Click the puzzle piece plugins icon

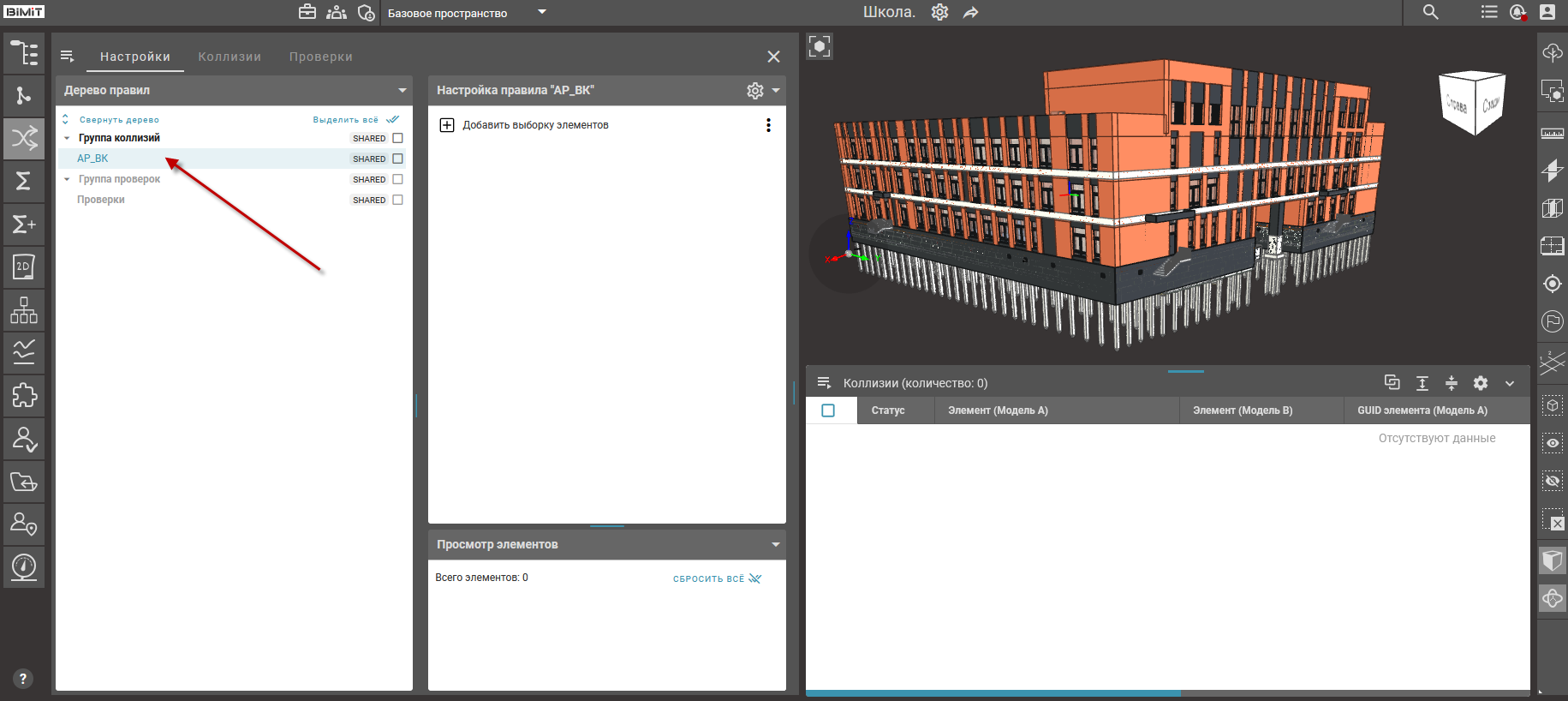coord(24,395)
